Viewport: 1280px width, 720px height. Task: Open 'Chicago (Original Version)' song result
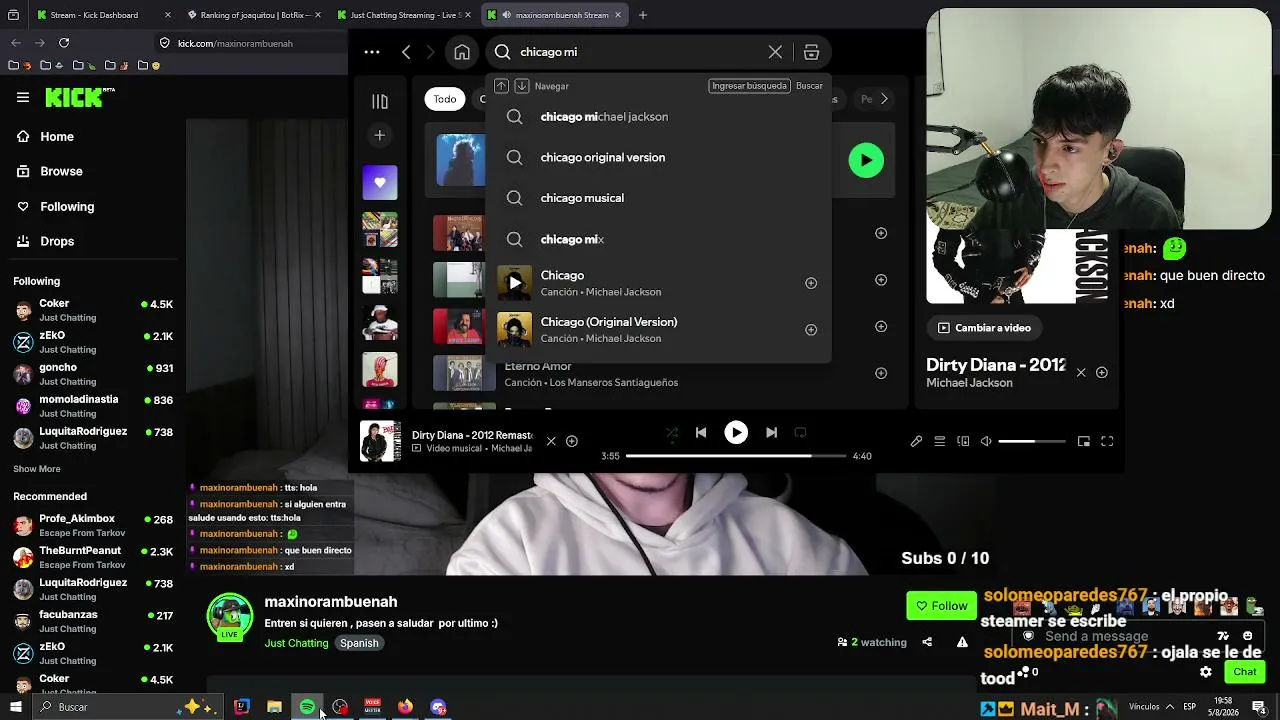pos(658,330)
